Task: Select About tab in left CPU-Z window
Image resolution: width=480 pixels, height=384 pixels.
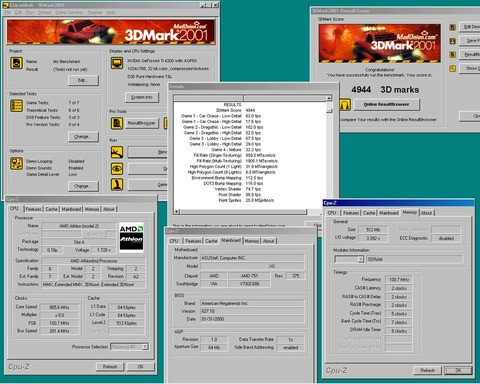Action: (x=109, y=209)
